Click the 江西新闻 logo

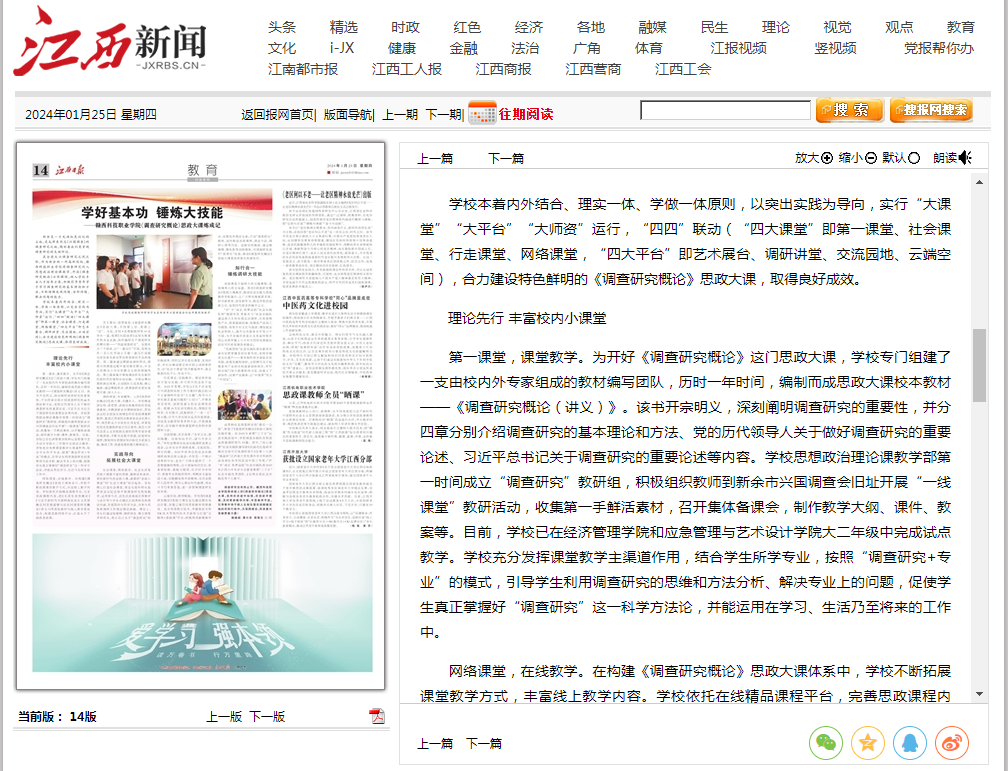[x=110, y=42]
